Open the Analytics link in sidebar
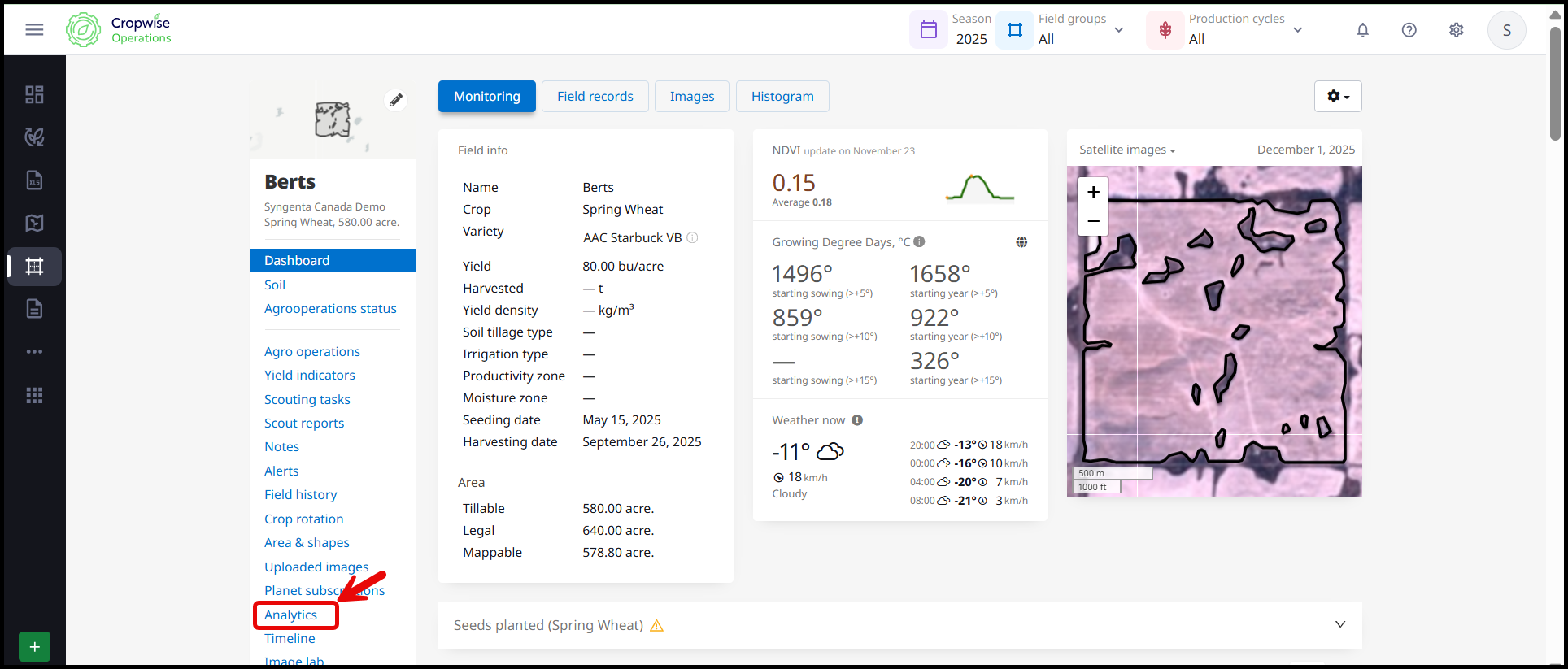The width and height of the screenshot is (1568, 669). (290, 615)
